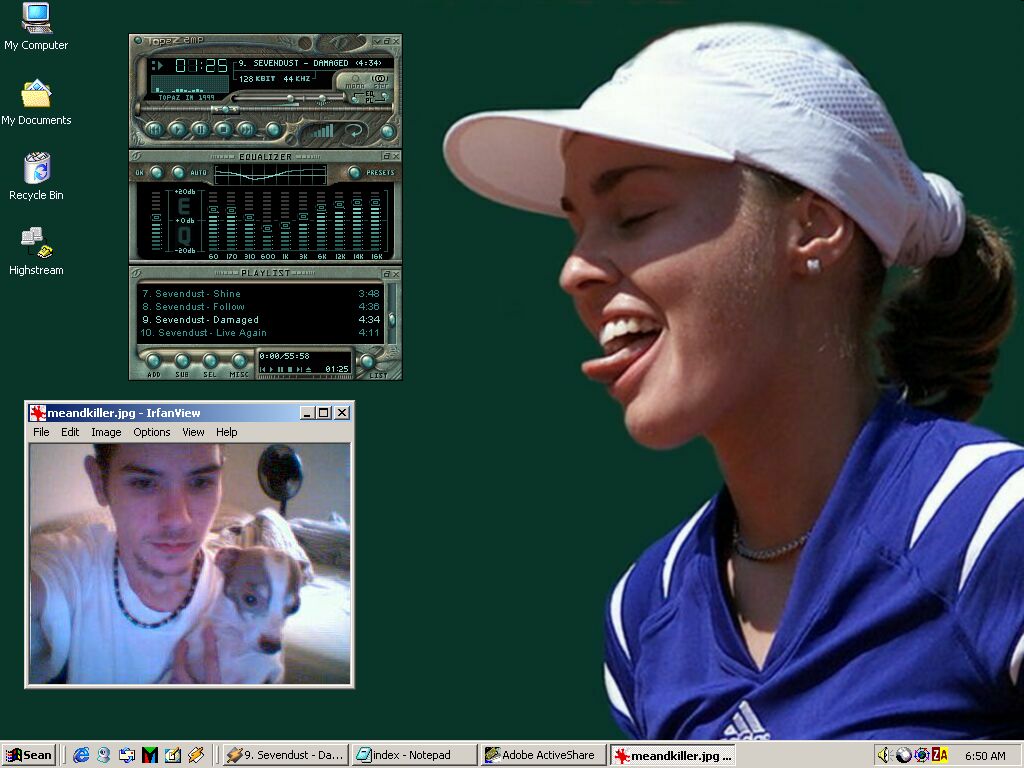The width and height of the screenshot is (1024, 768).
Task: Toggle the repeat loop arrow in Winamp
Action: point(354,130)
